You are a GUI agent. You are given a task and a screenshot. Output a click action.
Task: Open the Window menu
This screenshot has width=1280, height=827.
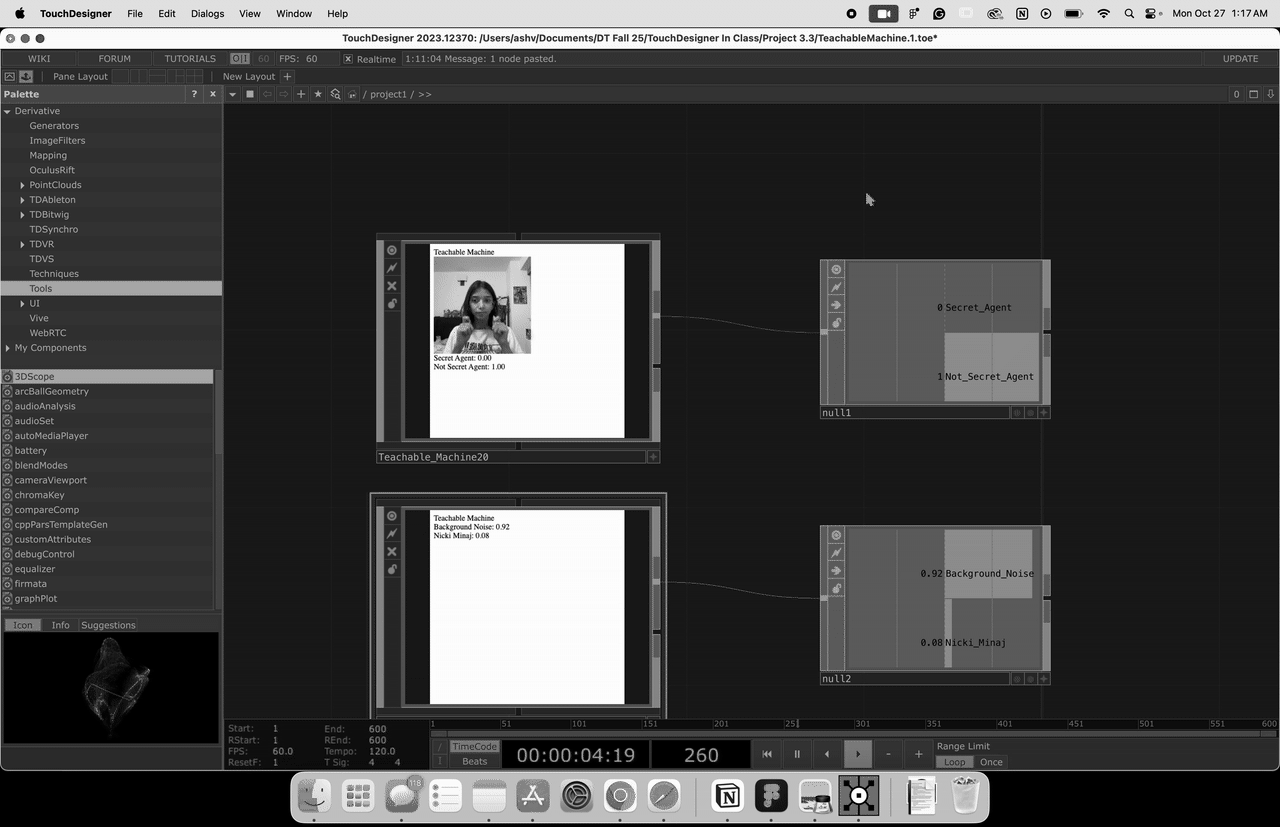[293, 14]
